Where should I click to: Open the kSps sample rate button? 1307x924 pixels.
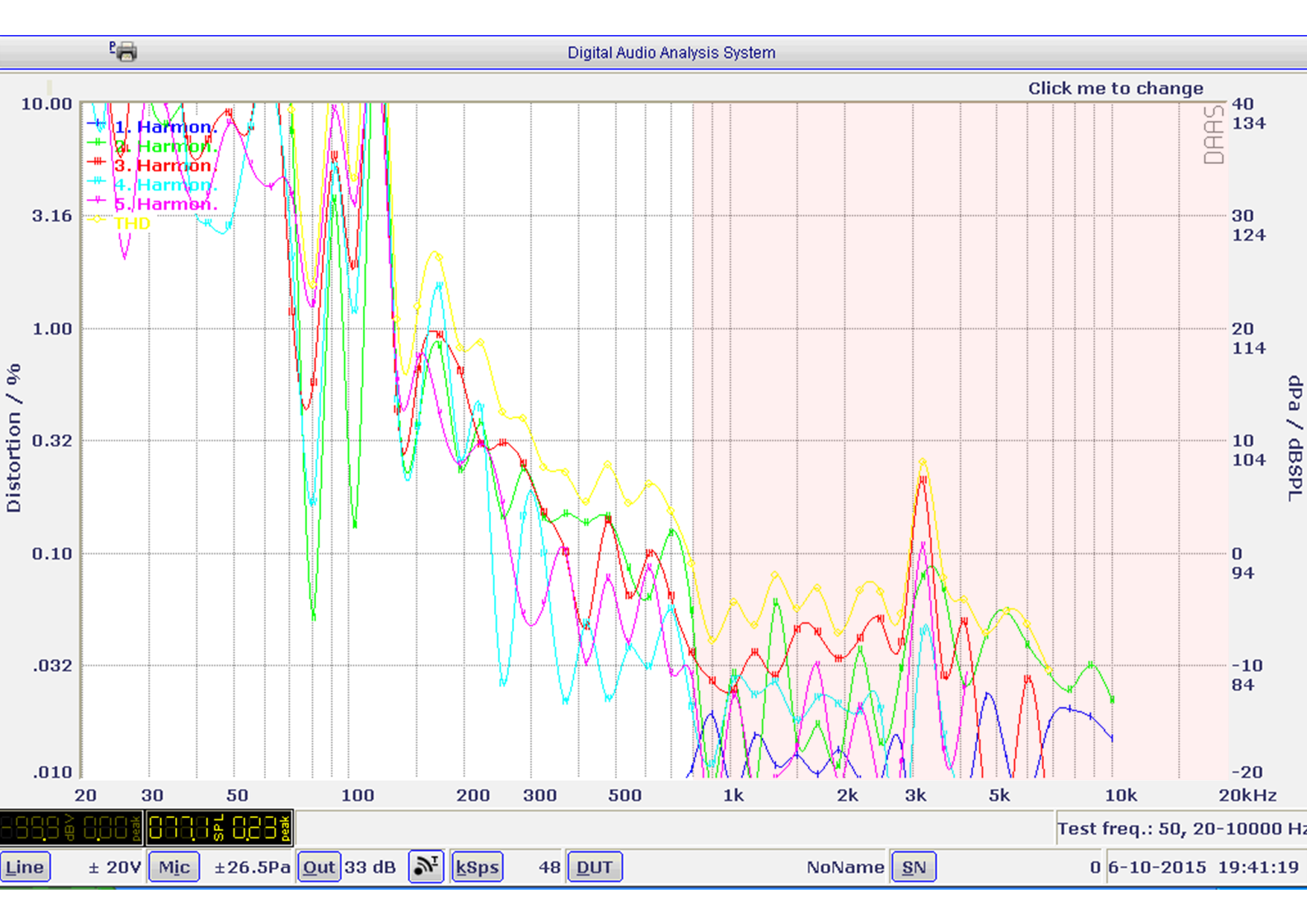point(477,867)
